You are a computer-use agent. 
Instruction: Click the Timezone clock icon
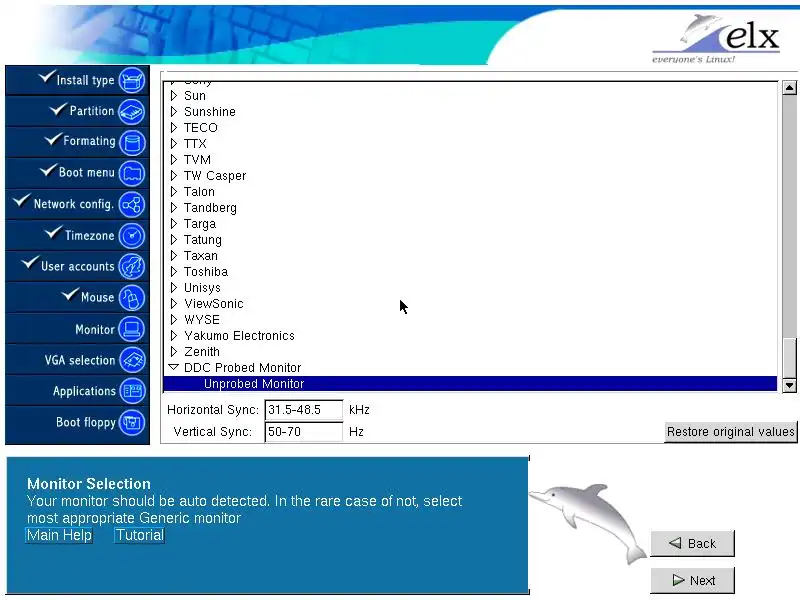click(x=132, y=236)
